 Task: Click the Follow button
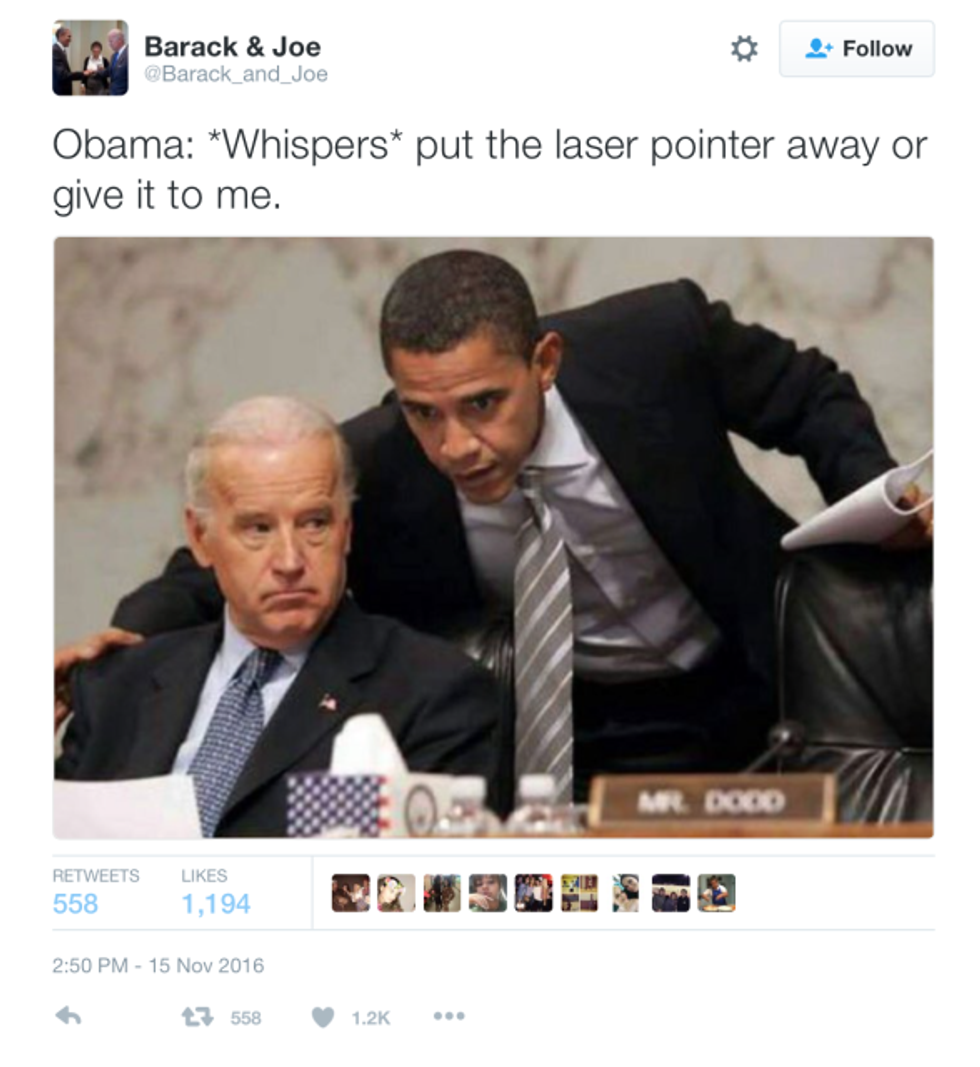[x=856, y=49]
